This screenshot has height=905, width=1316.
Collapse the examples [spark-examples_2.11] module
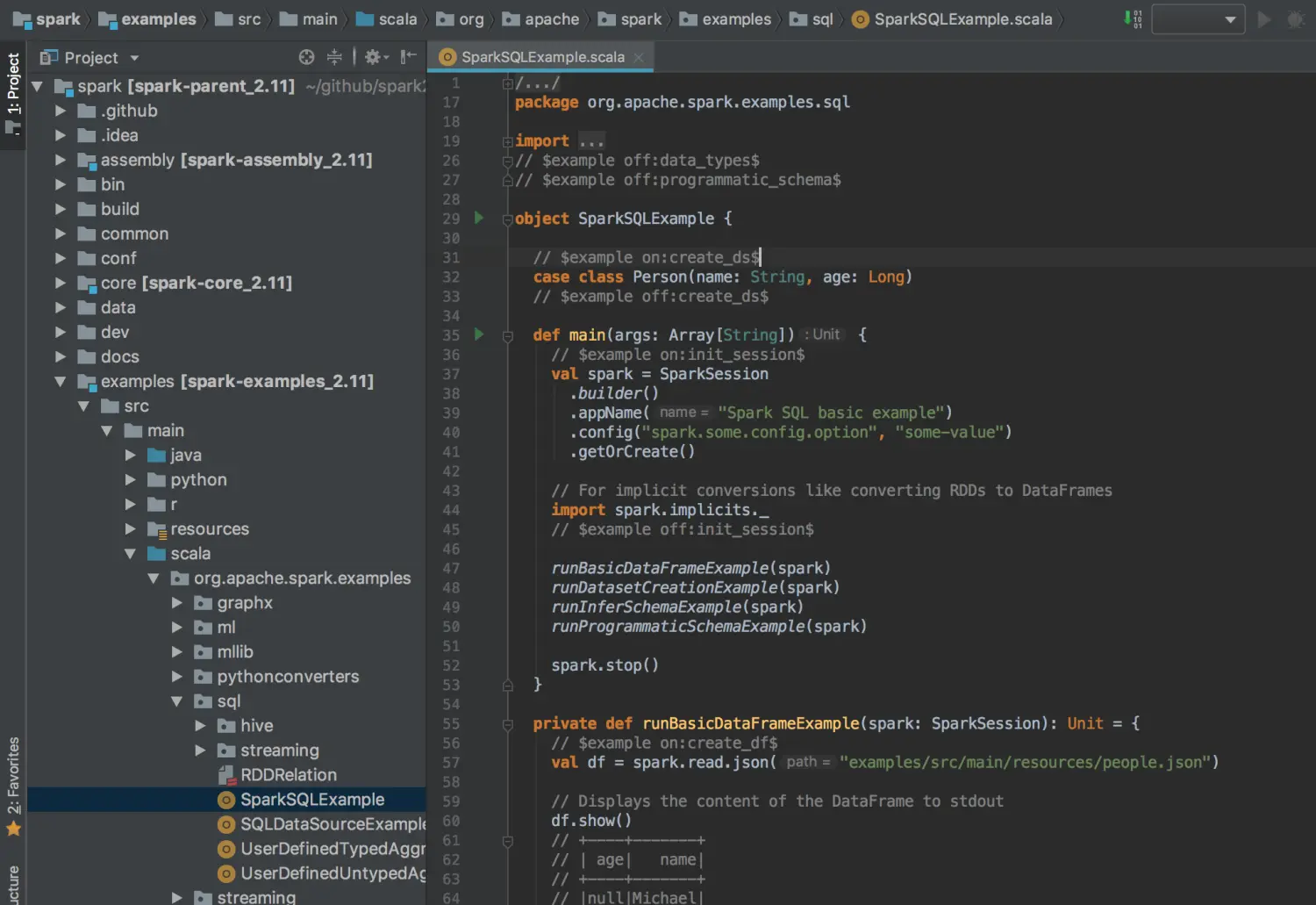(61, 381)
